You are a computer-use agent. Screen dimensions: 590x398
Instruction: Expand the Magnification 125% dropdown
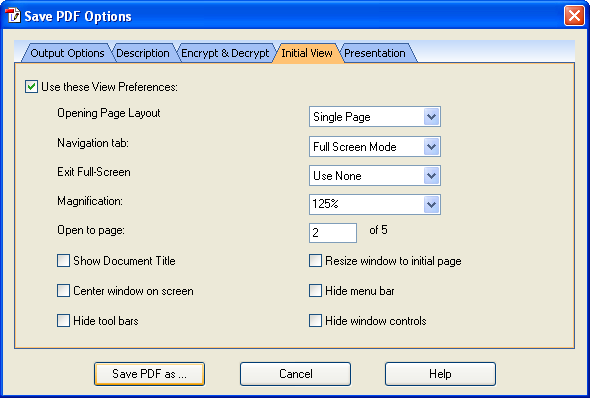(375, 204)
